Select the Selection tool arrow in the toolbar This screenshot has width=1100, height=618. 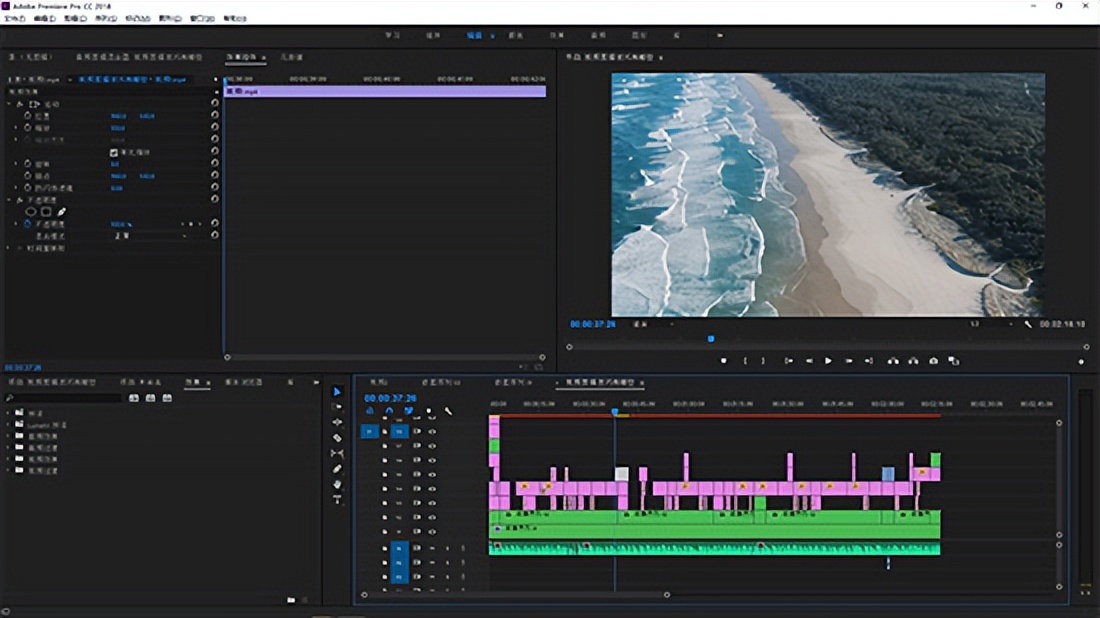pyautogui.click(x=337, y=392)
